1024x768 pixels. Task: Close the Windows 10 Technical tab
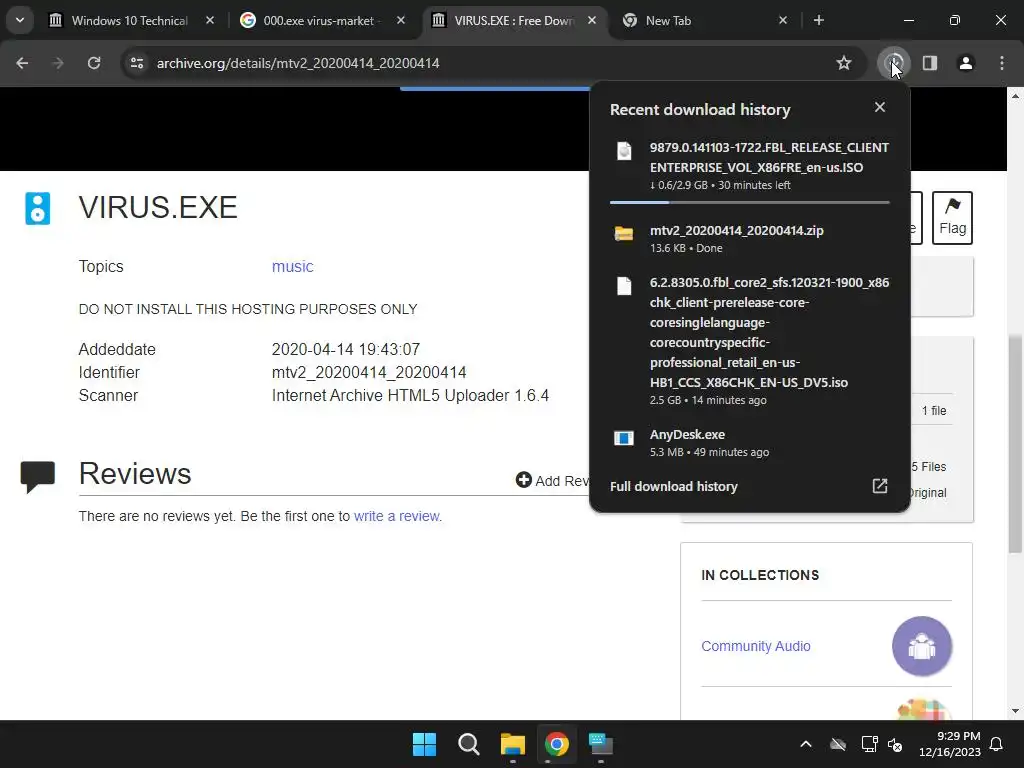click(x=210, y=20)
